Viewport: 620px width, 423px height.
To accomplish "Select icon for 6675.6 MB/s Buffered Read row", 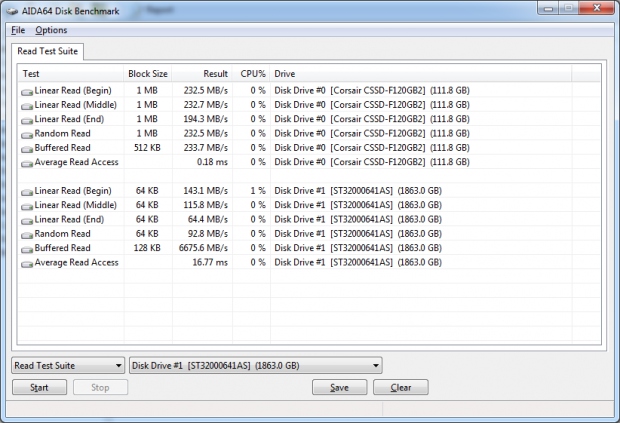I will coord(27,249).
